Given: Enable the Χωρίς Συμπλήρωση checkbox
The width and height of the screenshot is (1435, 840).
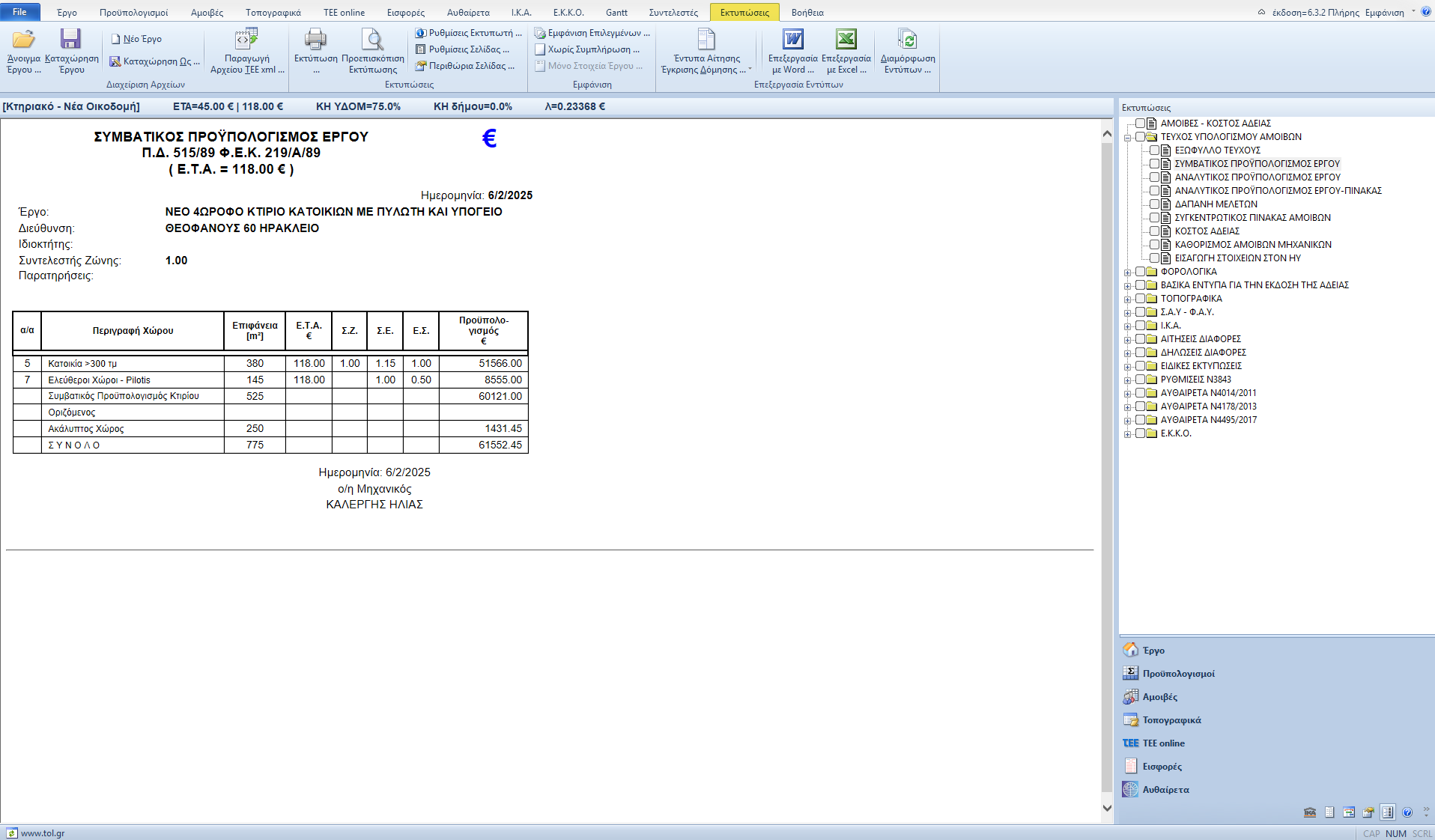Looking at the screenshot, I should click(540, 49).
